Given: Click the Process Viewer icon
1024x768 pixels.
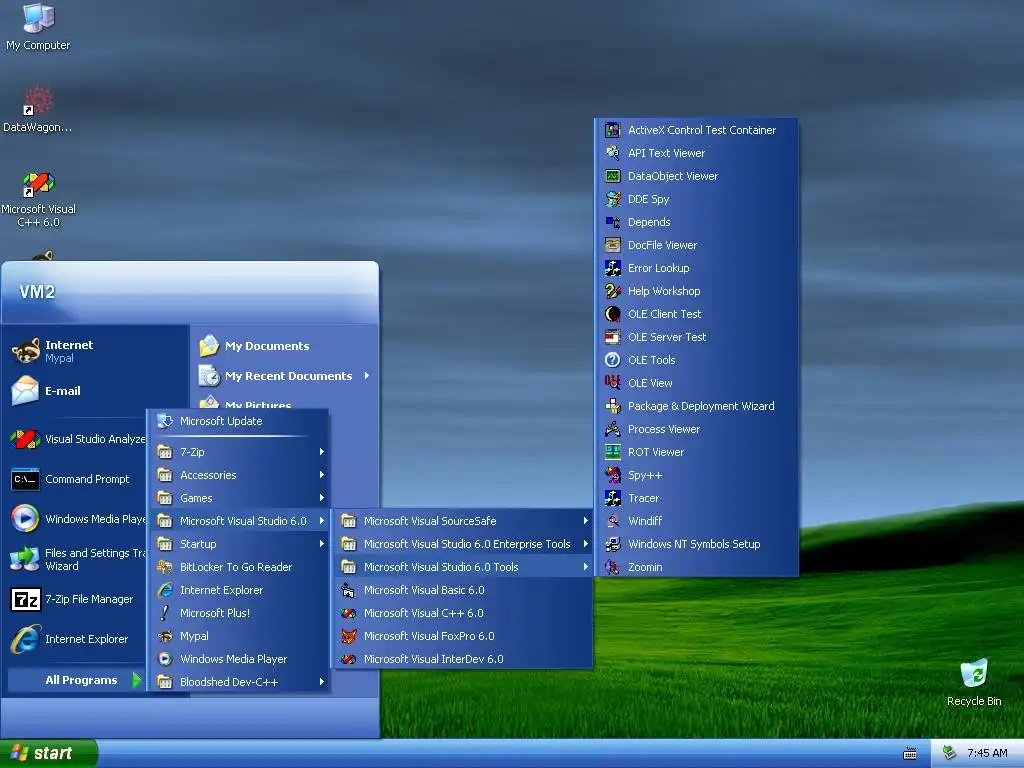Looking at the screenshot, I should pos(613,428).
